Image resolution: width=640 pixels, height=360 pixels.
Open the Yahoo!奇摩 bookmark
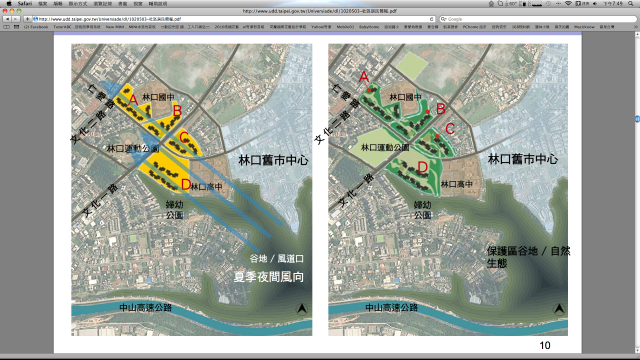321,27
